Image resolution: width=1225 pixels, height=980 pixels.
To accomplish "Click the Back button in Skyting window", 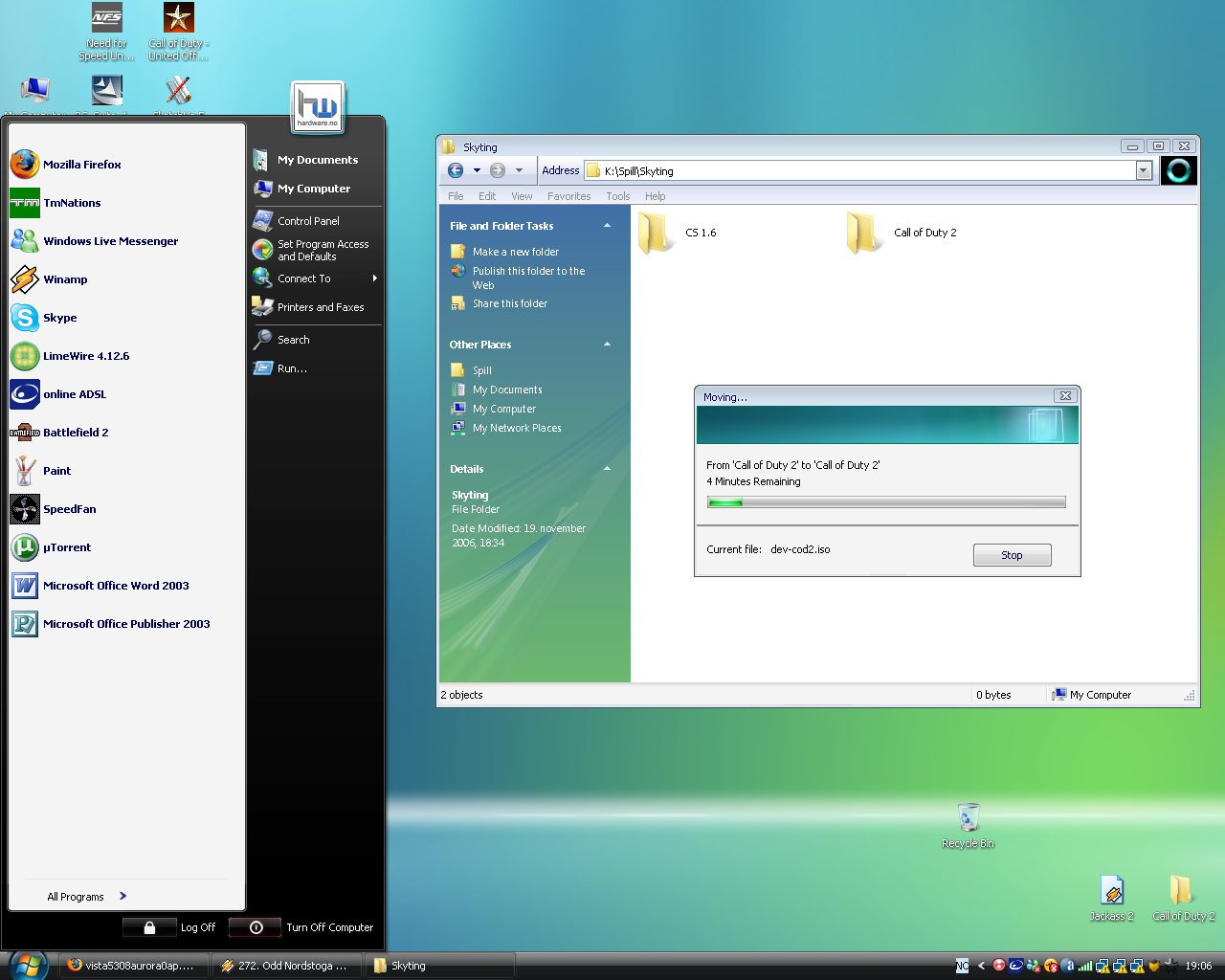I will 456,170.
